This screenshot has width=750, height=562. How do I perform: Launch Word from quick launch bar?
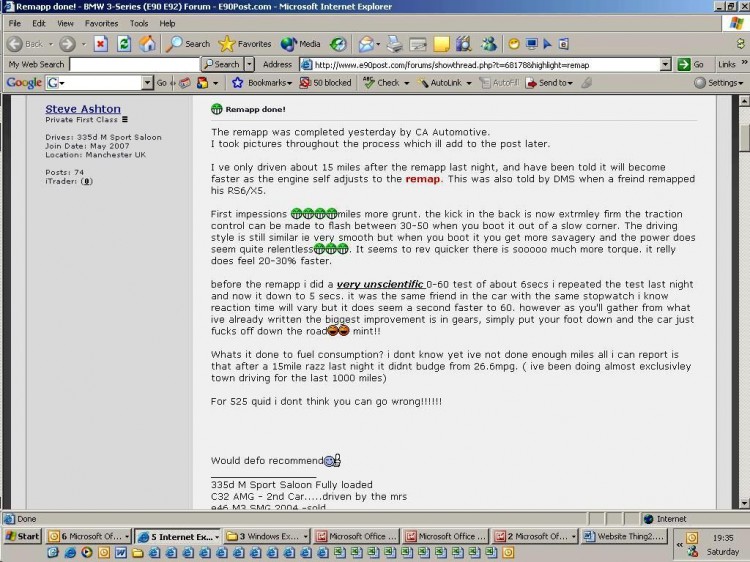click(121, 553)
